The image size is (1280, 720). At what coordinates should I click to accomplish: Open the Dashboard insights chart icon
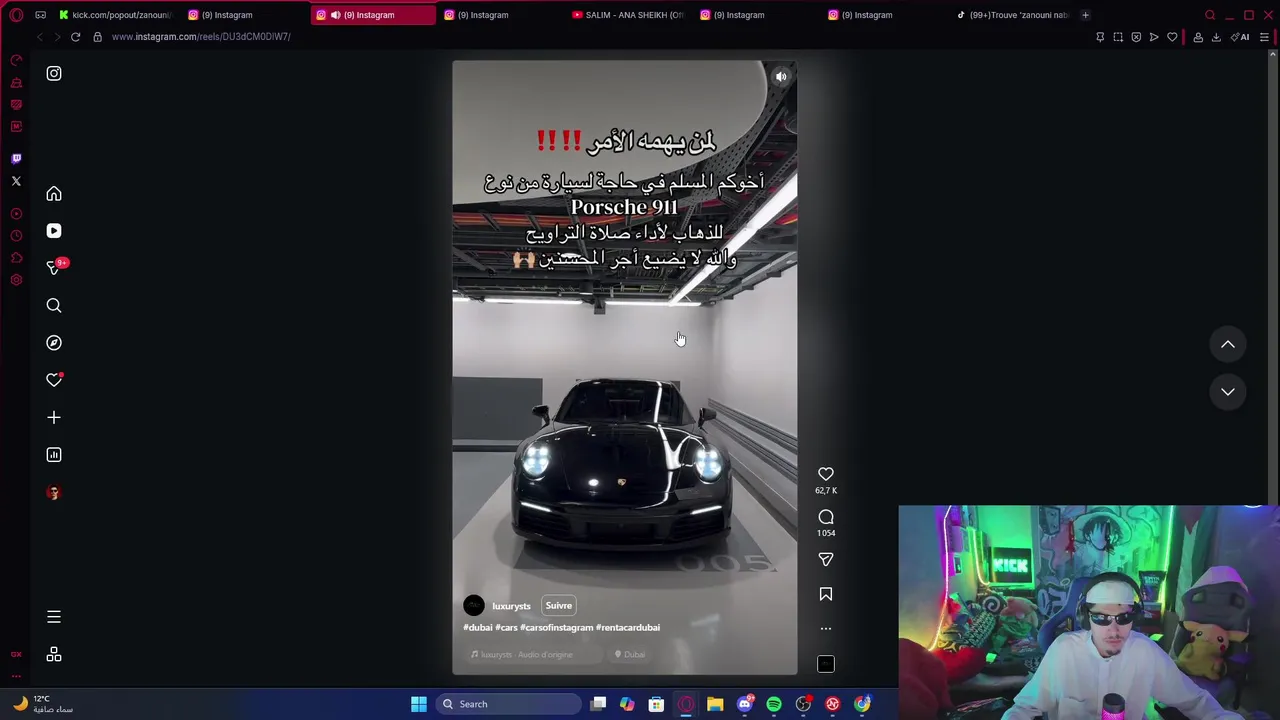coord(54,455)
